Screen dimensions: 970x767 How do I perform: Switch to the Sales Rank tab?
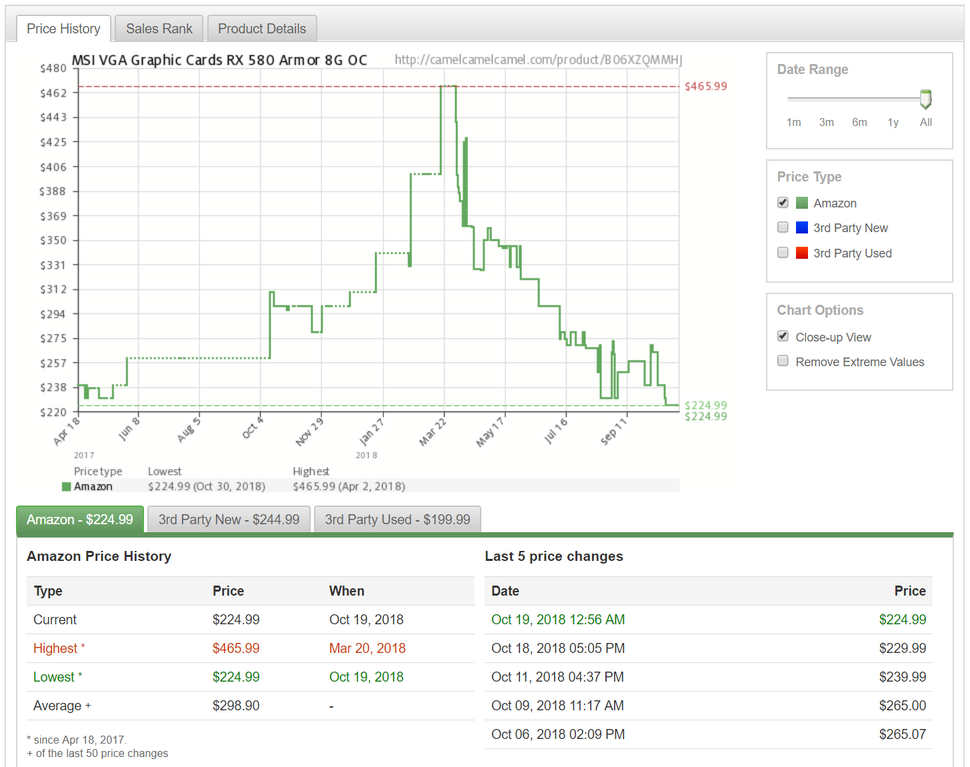pyautogui.click(x=159, y=28)
